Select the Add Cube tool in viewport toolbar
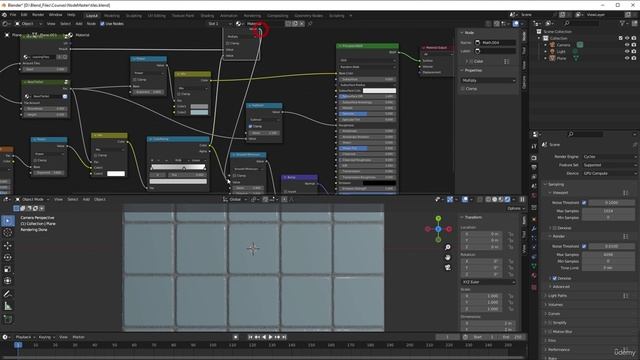Viewport: 640px width, 360px height. coord(8,319)
